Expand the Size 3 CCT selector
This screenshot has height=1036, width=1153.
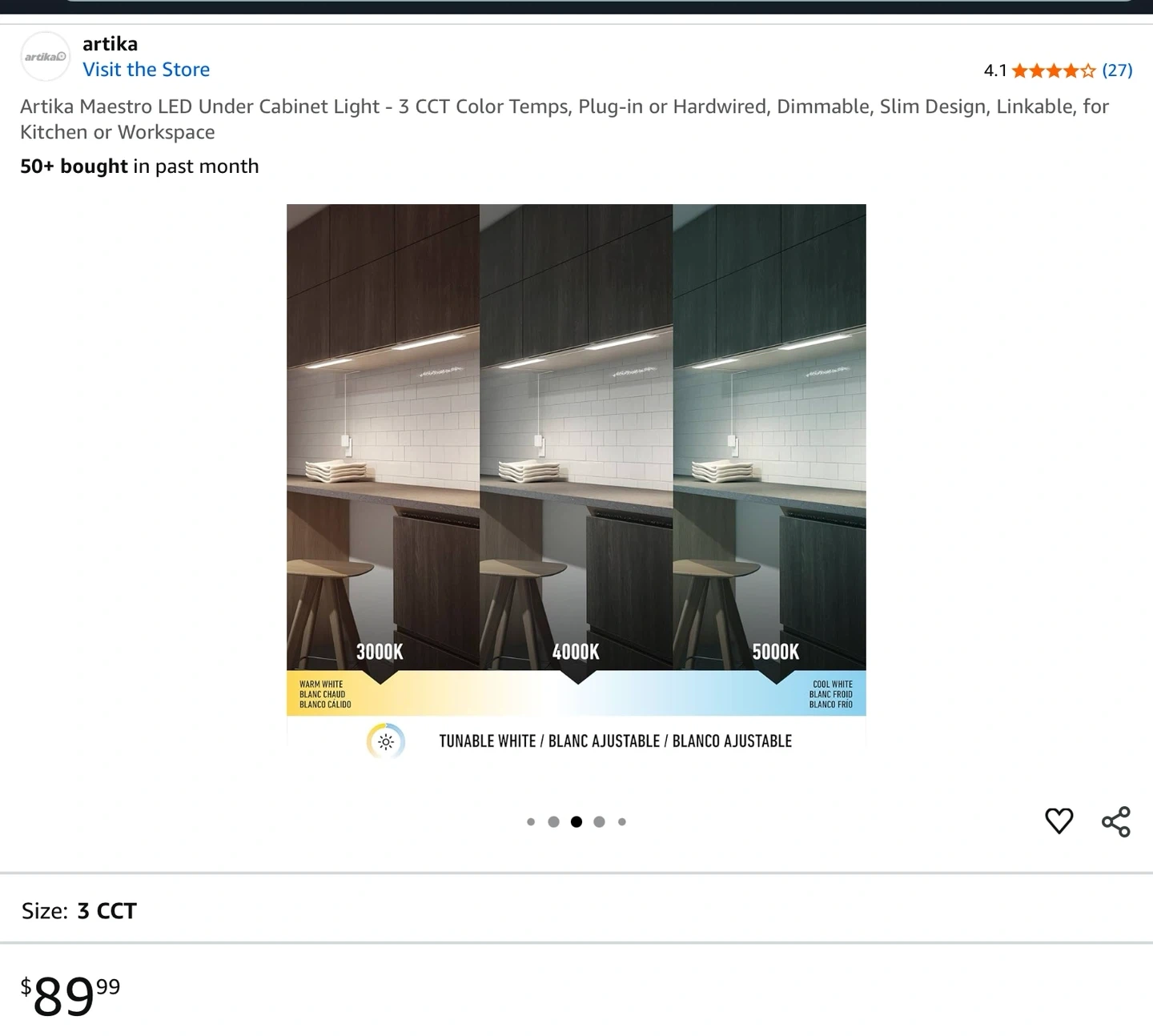(576, 910)
